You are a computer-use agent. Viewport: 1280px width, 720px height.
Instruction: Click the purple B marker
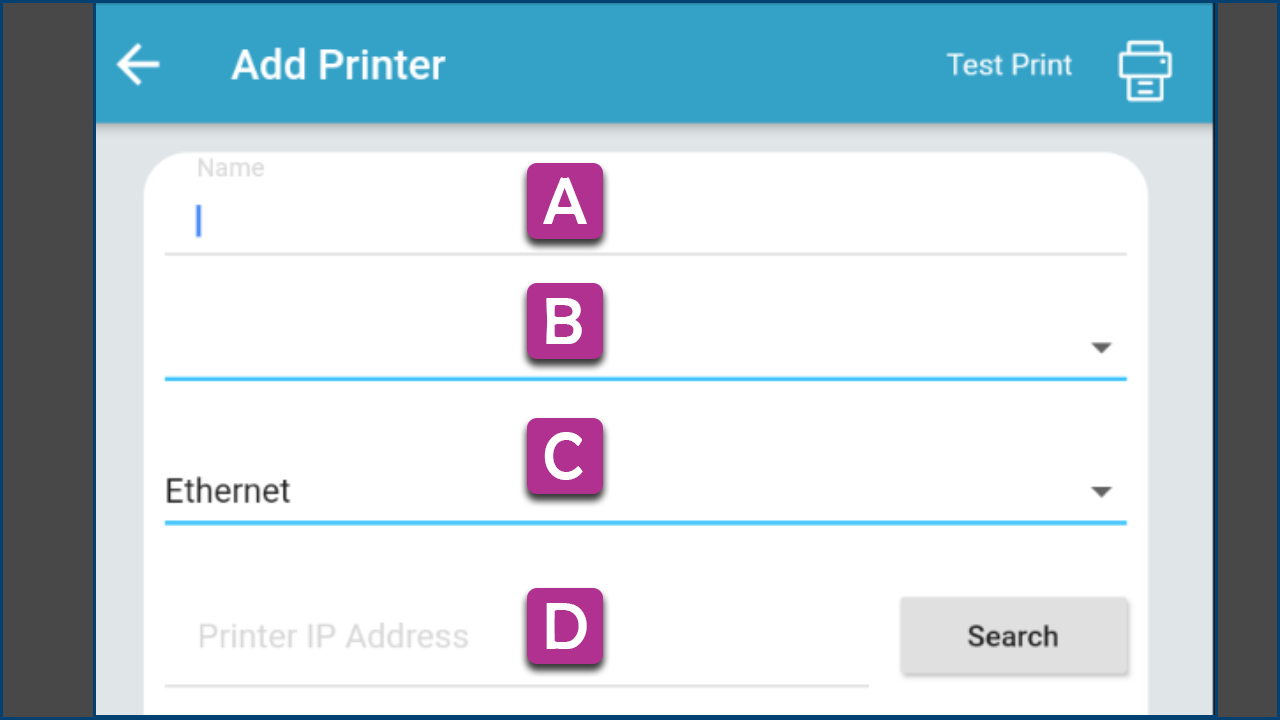point(565,322)
